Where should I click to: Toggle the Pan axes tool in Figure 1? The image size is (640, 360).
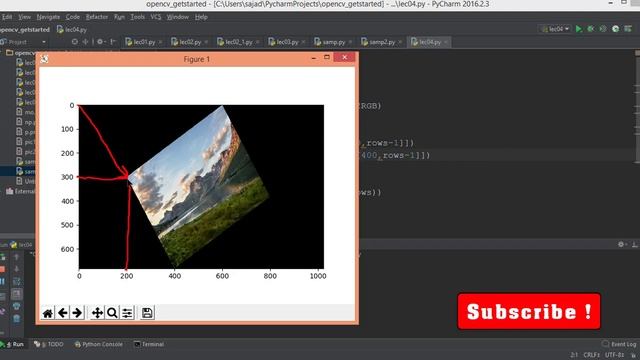[x=97, y=313]
